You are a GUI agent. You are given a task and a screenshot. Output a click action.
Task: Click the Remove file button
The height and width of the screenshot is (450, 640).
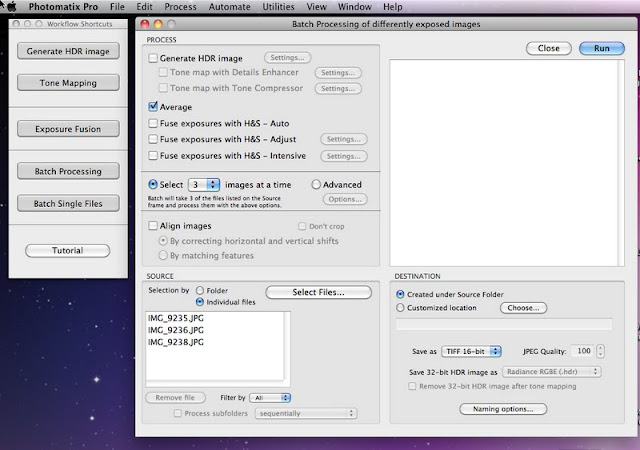(x=175, y=397)
